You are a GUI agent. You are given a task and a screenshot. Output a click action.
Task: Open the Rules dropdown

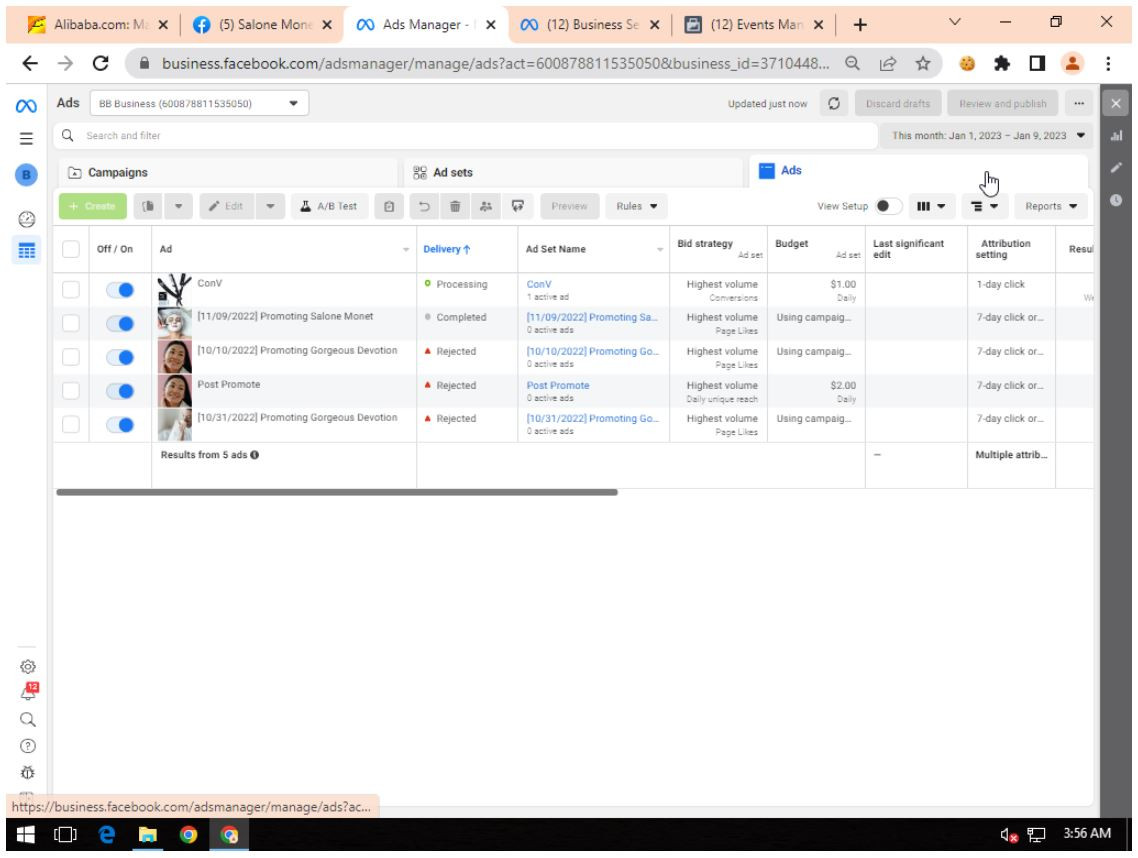[x=636, y=206]
